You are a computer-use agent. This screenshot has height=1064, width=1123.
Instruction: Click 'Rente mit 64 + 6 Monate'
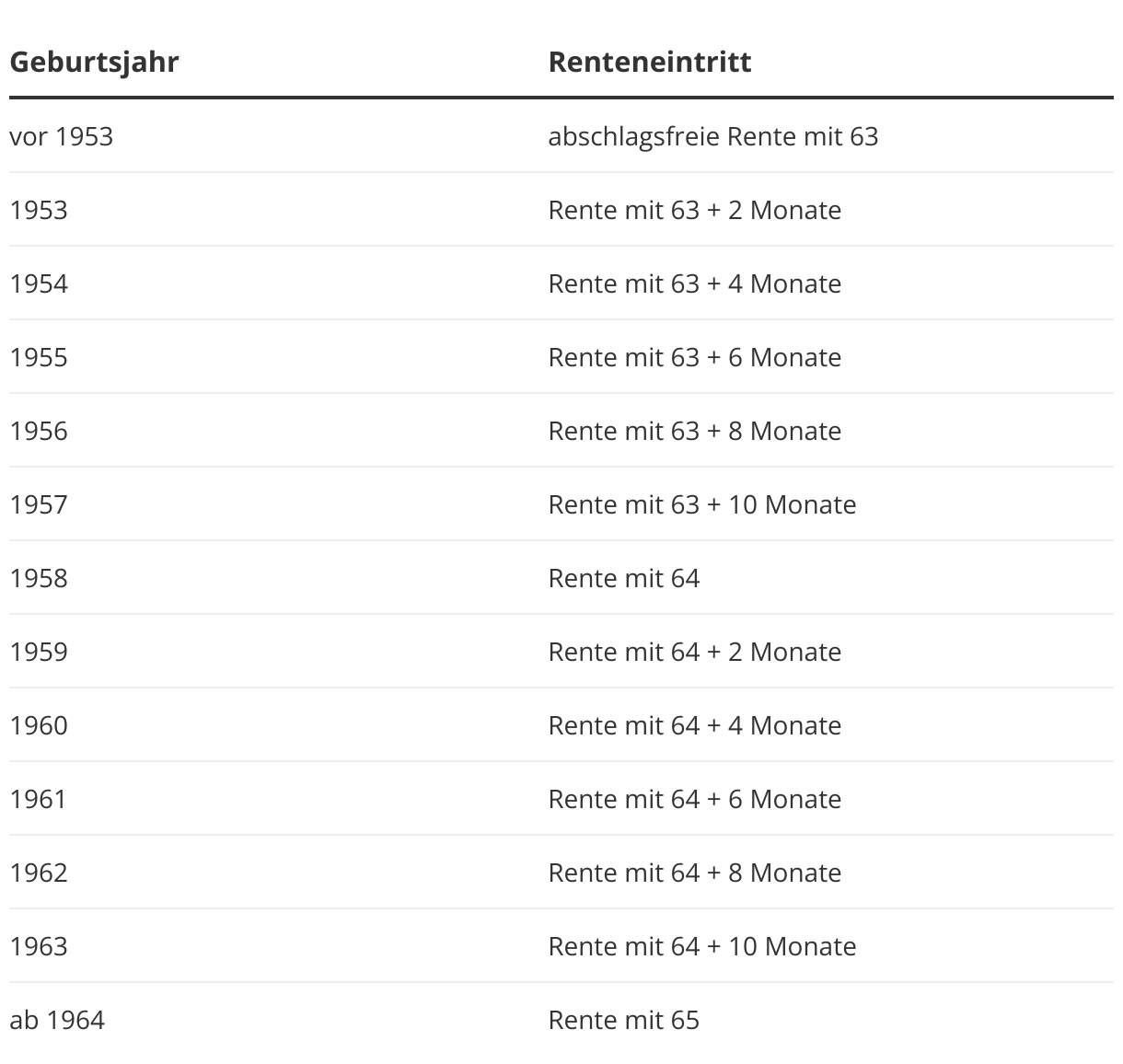click(x=695, y=799)
